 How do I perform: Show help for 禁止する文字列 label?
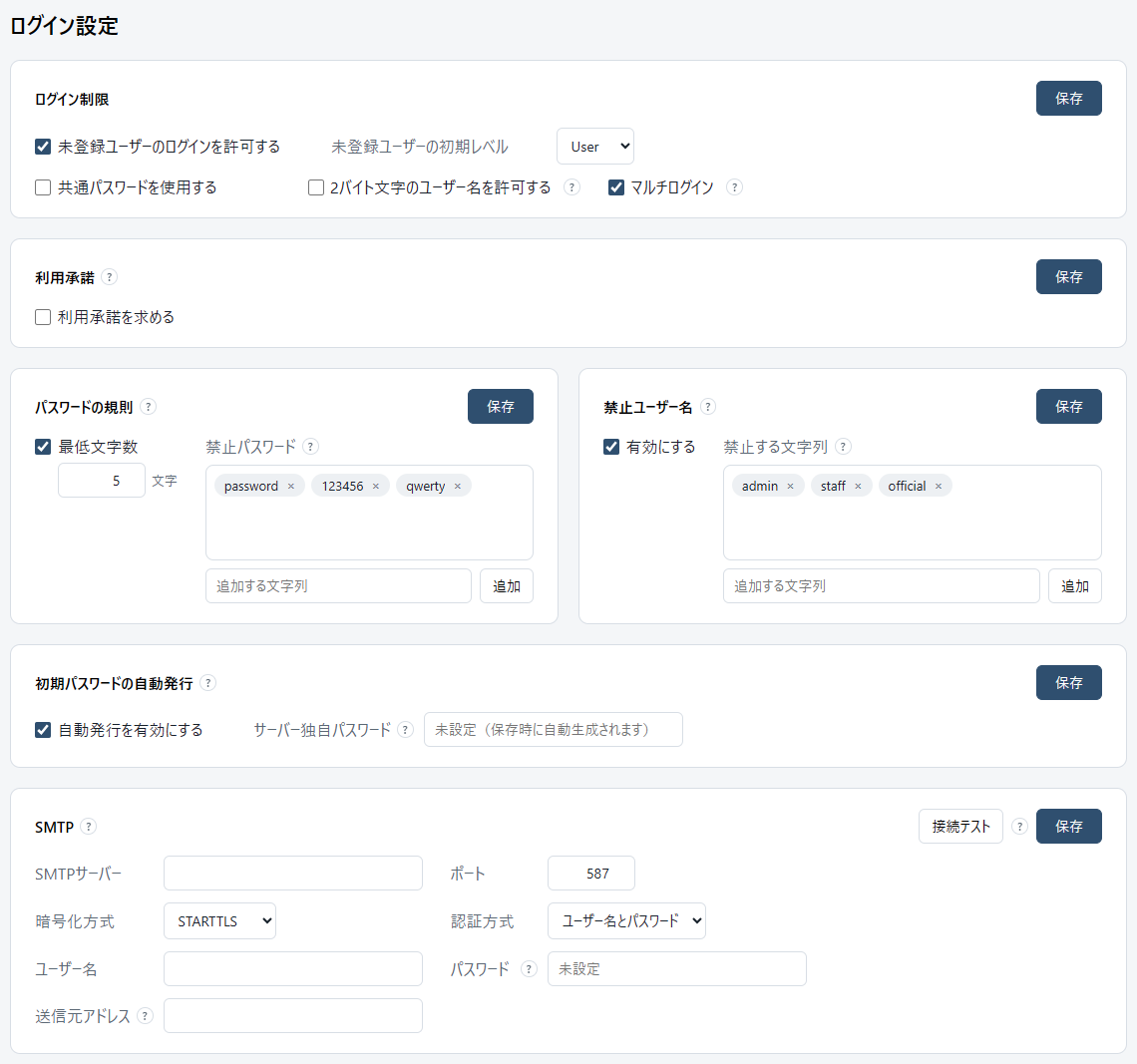tap(843, 447)
